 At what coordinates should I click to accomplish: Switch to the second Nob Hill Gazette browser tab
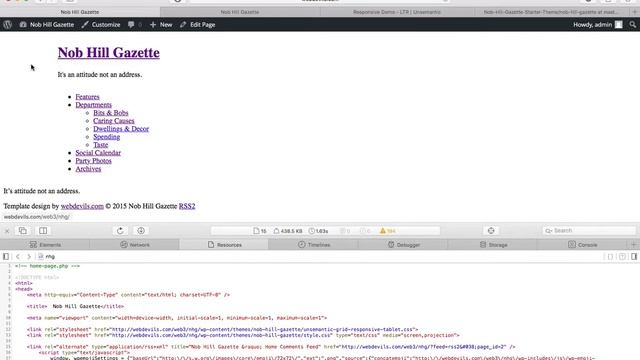(240, 12)
